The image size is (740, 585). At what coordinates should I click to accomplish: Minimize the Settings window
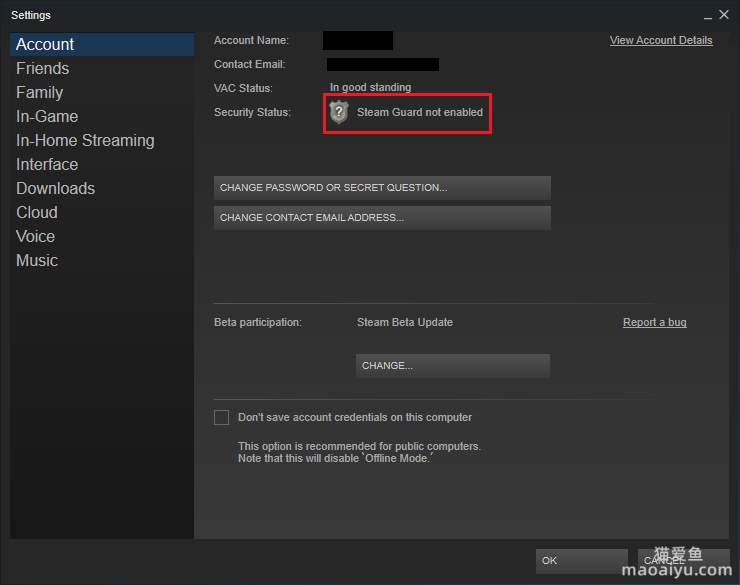click(x=707, y=16)
